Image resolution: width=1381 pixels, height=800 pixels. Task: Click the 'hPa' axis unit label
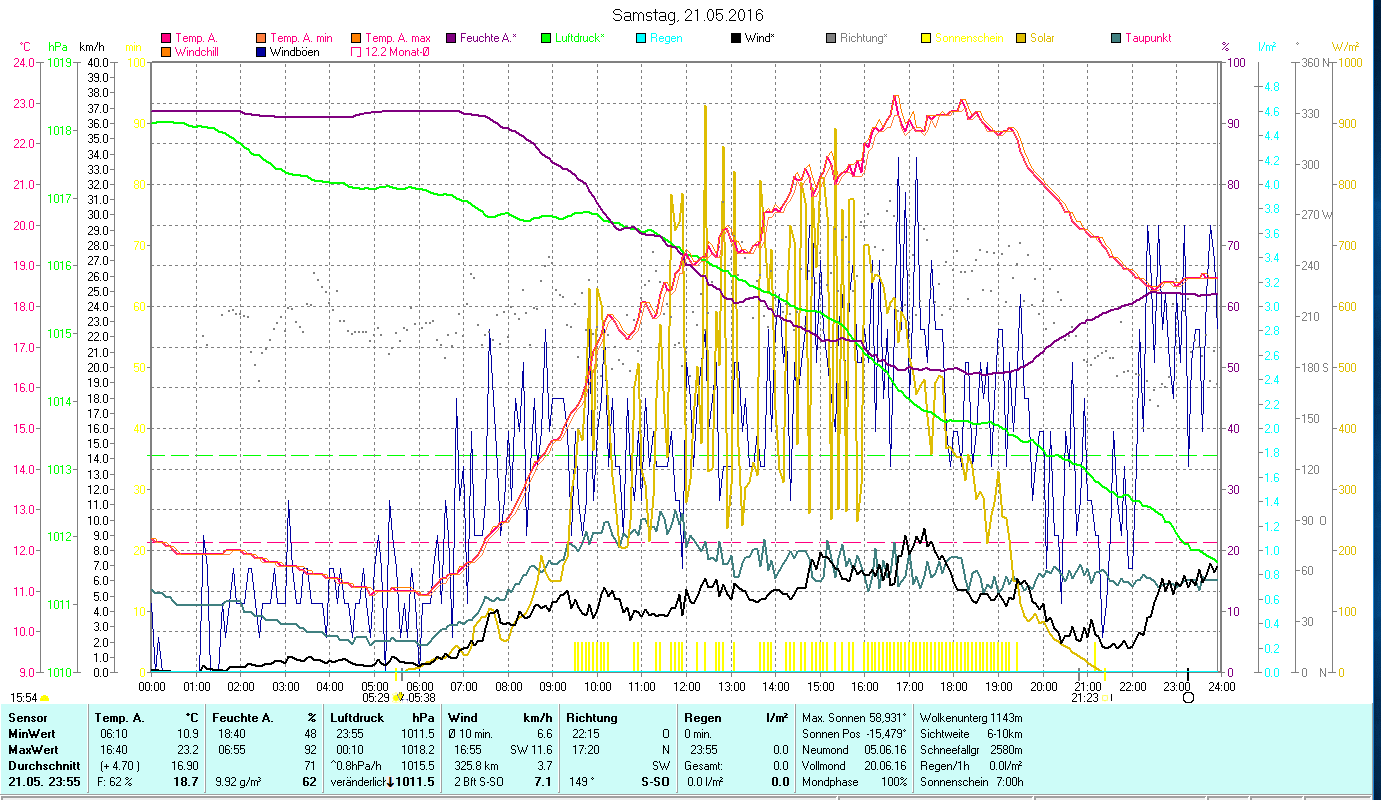coord(59,47)
